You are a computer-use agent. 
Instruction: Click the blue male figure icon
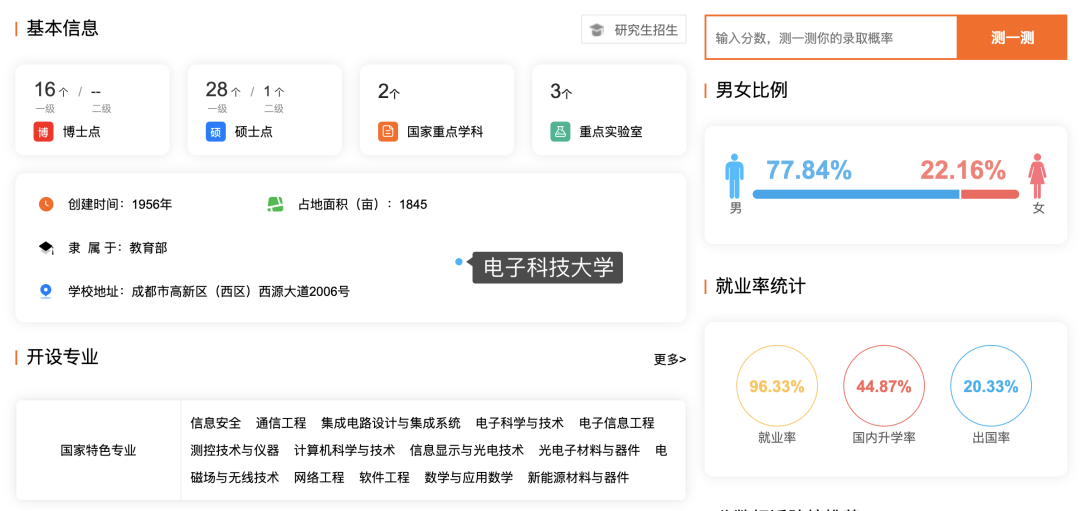pyautogui.click(x=735, y=176)
